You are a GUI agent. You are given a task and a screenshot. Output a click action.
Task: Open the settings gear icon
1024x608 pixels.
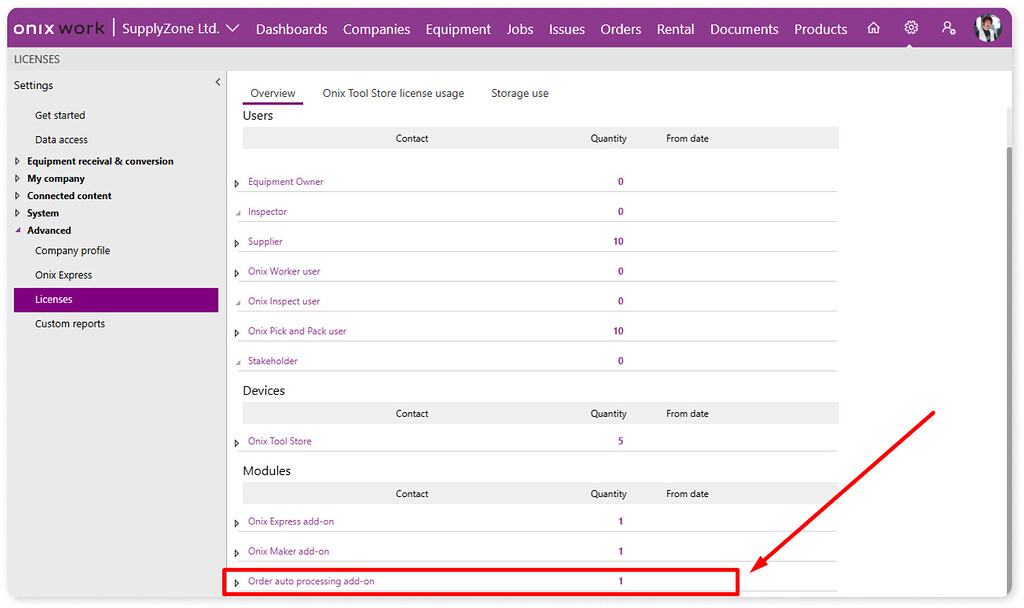click(911, 29)
